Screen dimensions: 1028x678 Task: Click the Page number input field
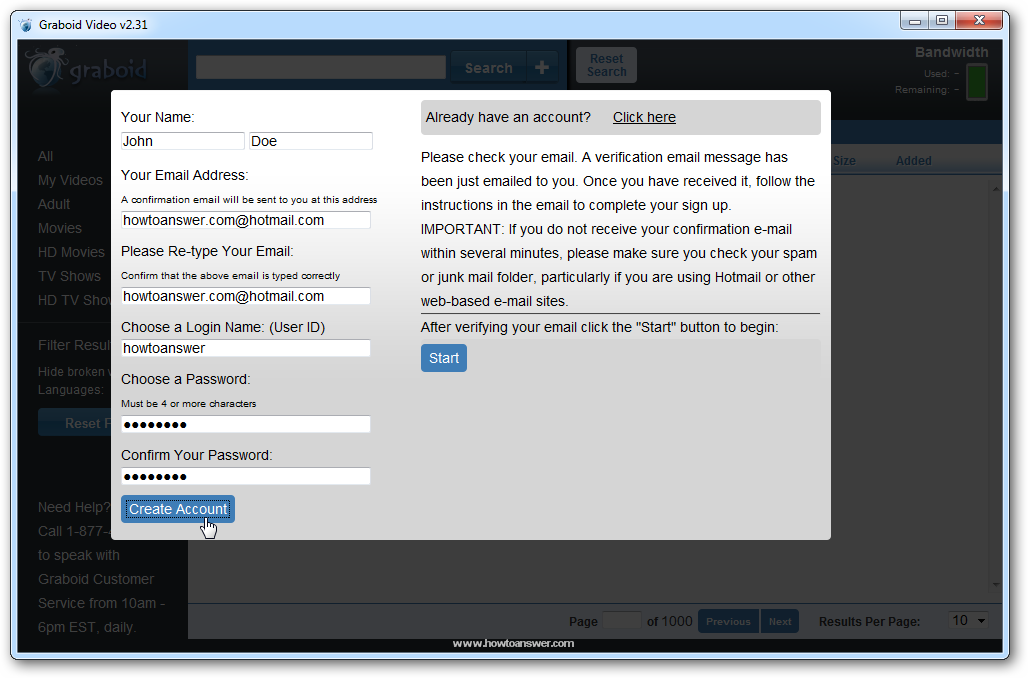pyautogui.click(x=622, y=620)
